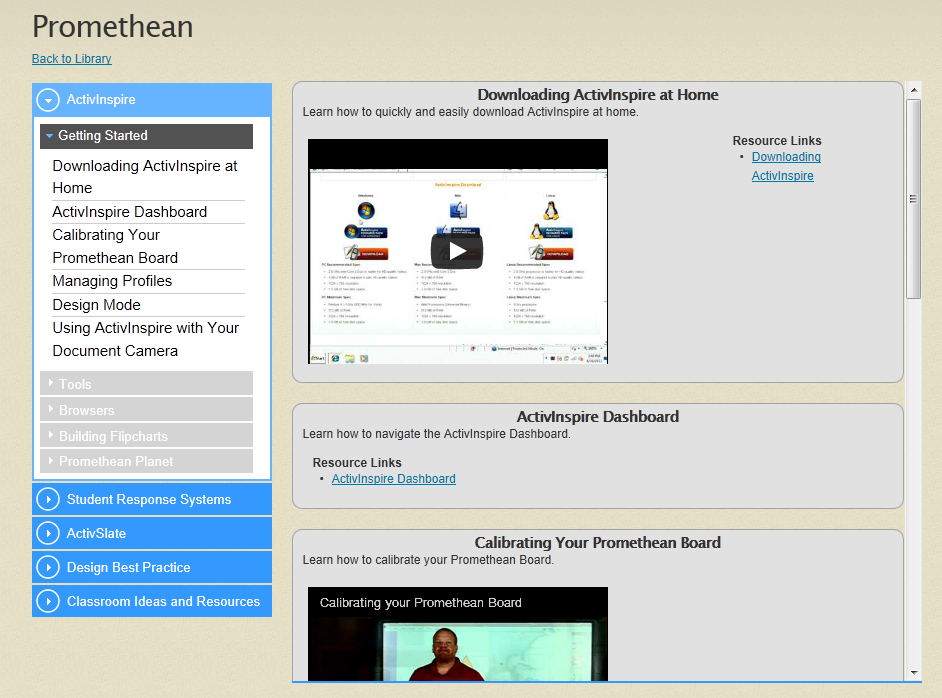Select Managing Profiles in the sidebar
The height and width of the screenshot is (698, 942).
(x=112, y=281)
